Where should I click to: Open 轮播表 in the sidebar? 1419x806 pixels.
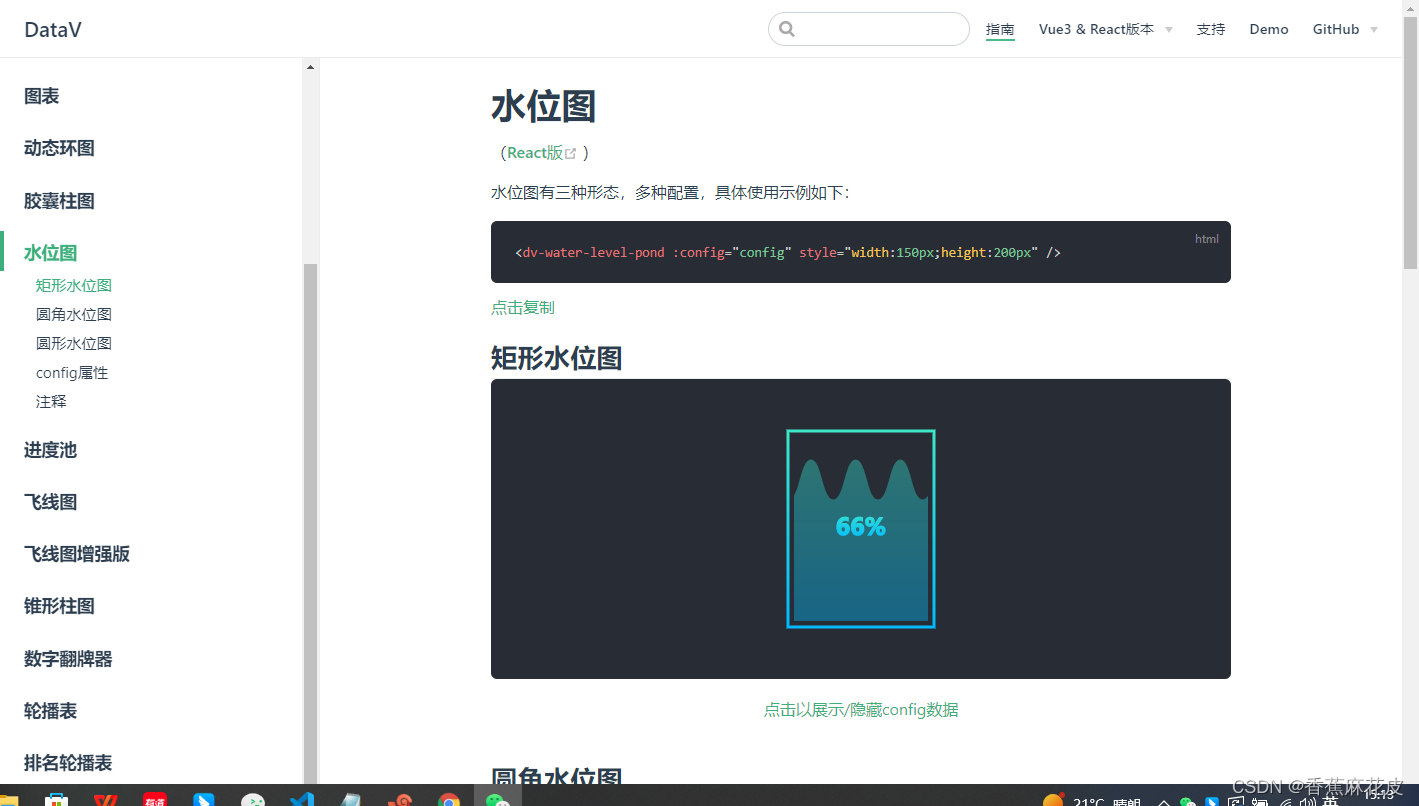51,711
